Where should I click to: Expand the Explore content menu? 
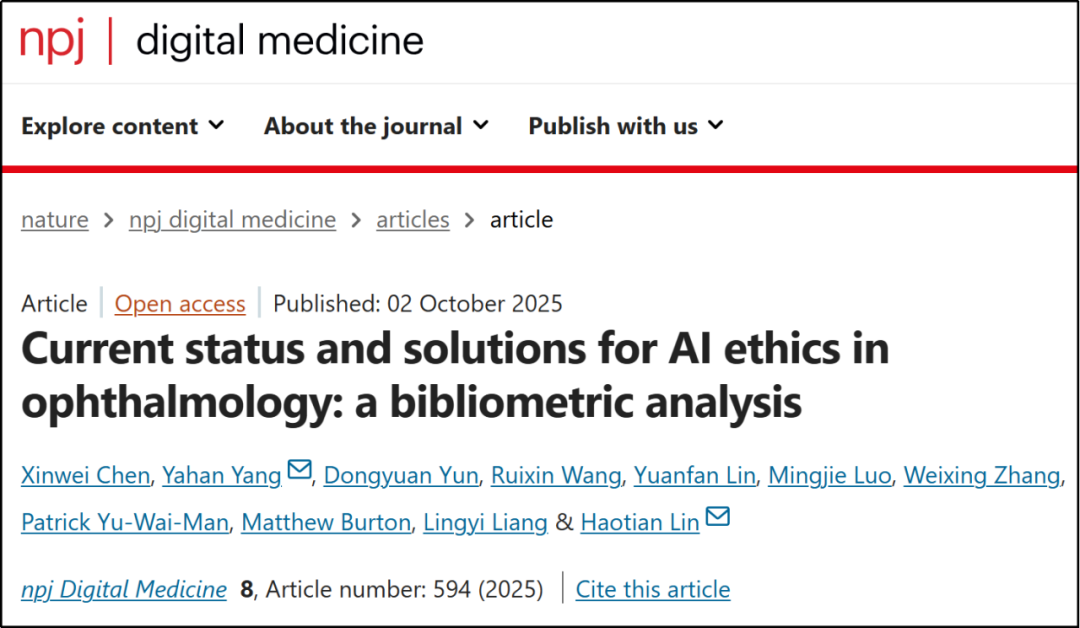point(122,126)
